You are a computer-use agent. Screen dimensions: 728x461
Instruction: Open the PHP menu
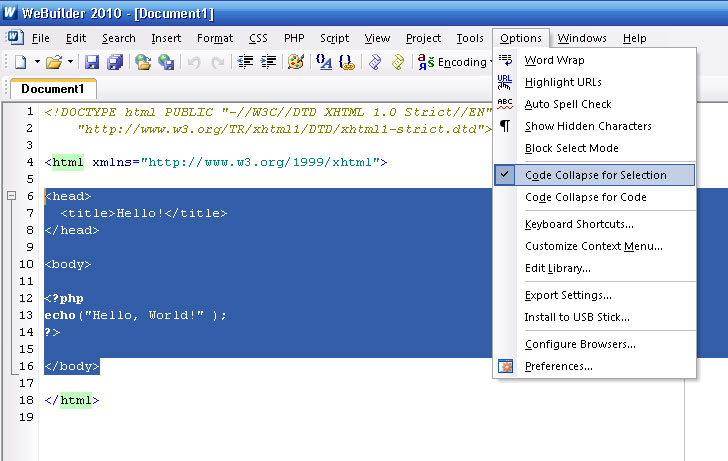click(294, 38)
